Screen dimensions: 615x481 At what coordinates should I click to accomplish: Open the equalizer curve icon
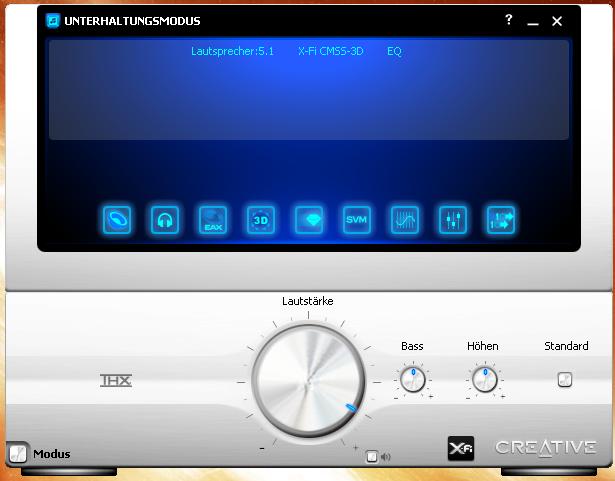pyautogui.click(x=405, y=220)
